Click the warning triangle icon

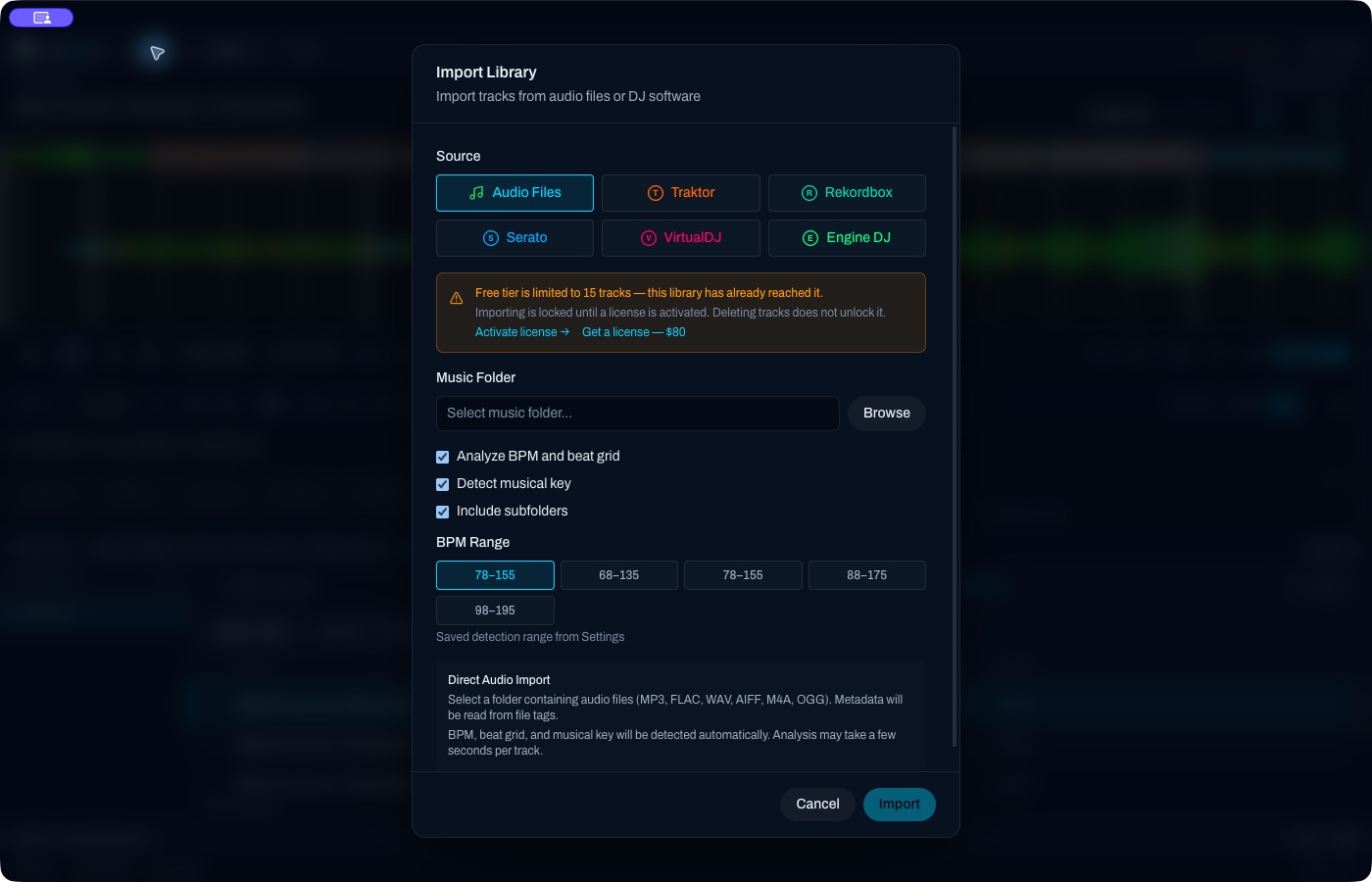(x=457, y=298)
